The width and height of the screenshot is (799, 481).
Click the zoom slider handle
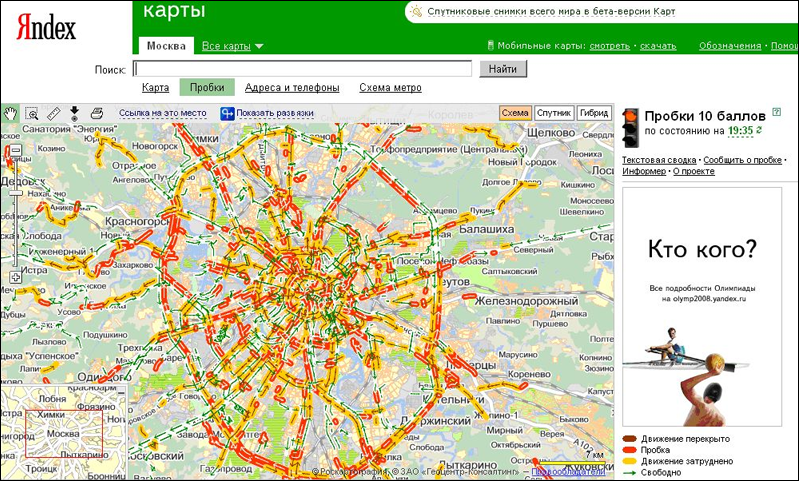tap(16, 193)
